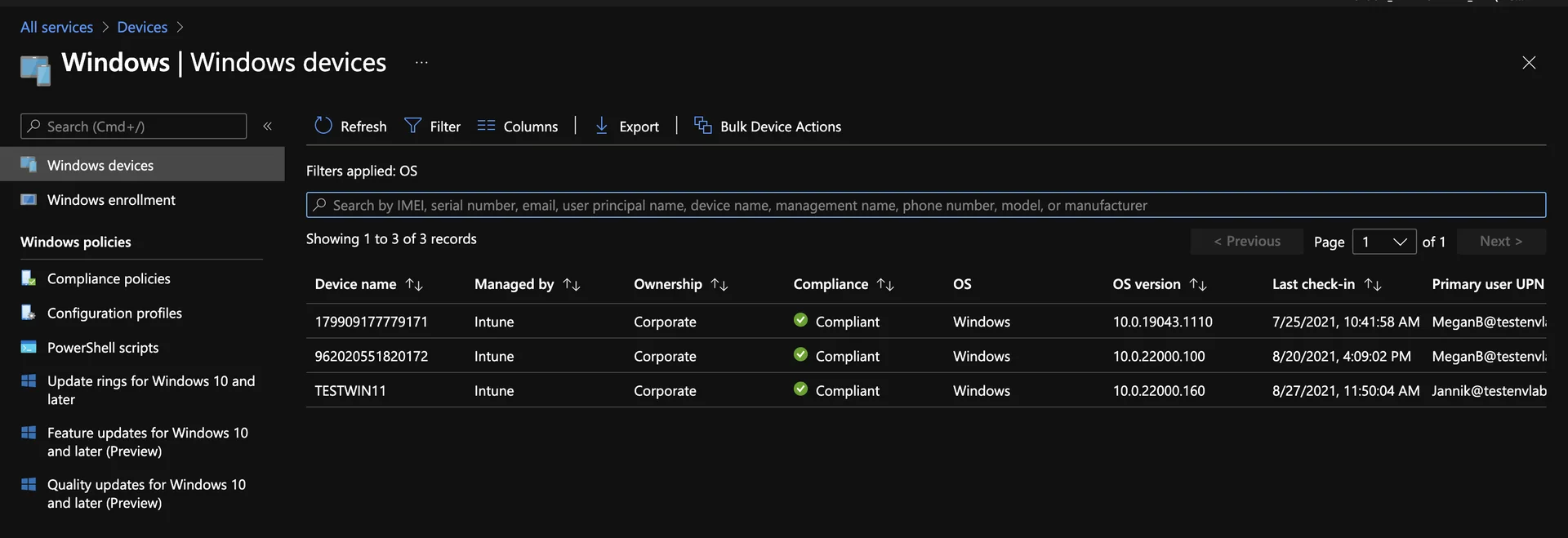1568x538 pixels.
Task: Click Jannik@testenvlab user UPN cell
Action: point(1489,390)
